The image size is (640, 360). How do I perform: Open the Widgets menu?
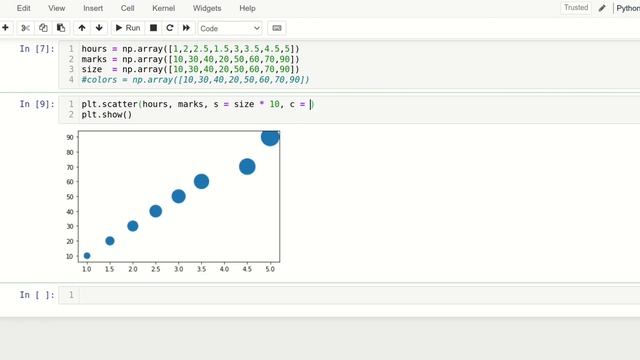tap(207, 8)
